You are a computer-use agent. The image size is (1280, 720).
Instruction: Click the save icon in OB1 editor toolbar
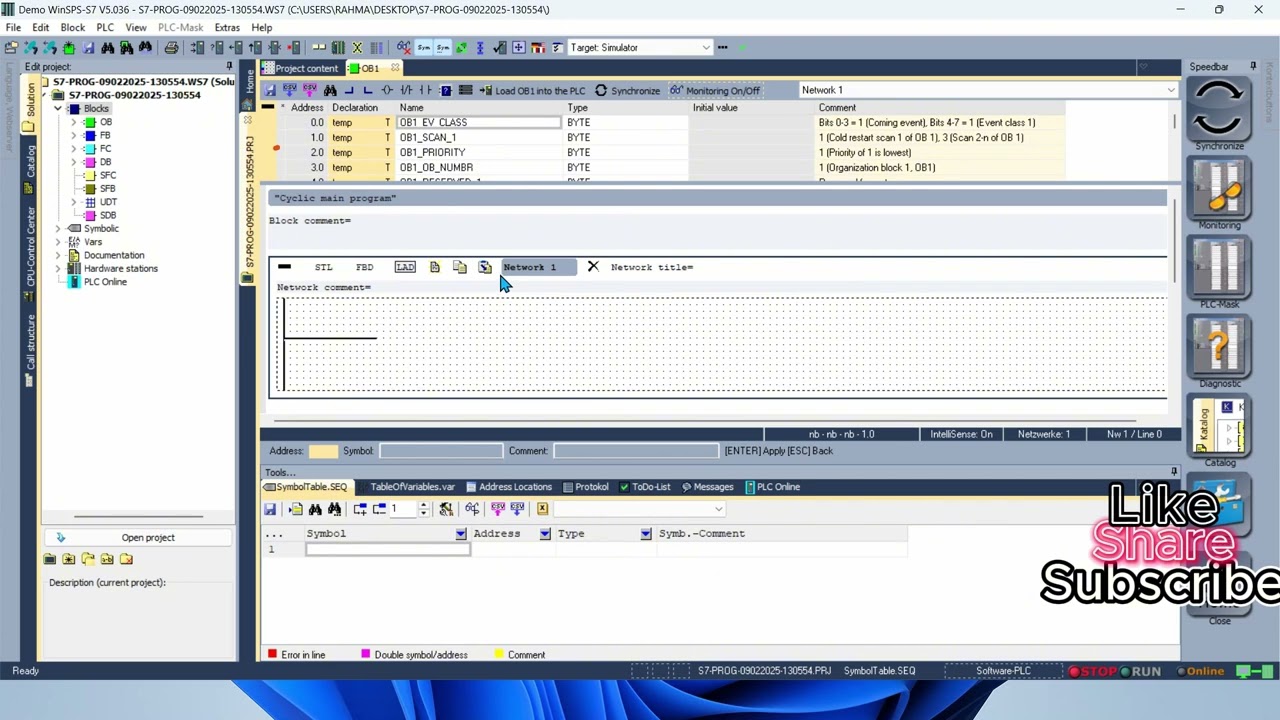(x=270, y=90)
